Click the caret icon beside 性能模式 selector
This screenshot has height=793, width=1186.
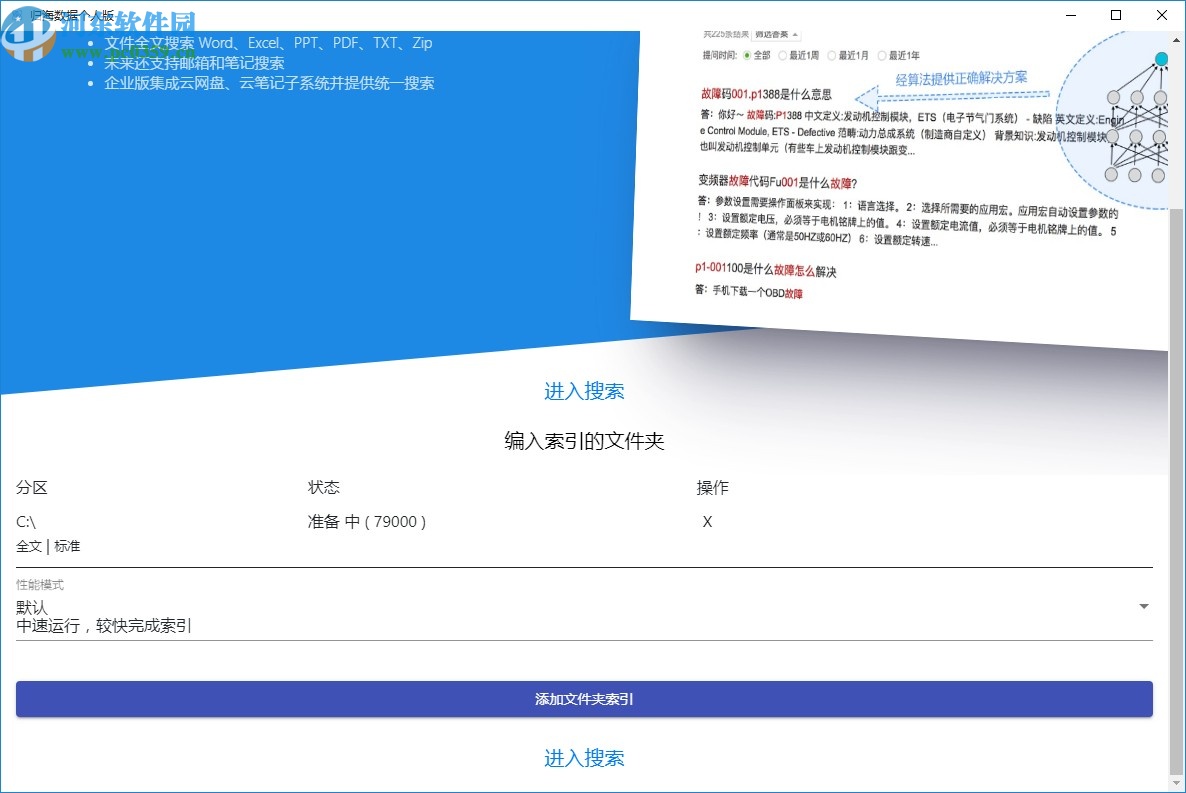click(1142, 606)
